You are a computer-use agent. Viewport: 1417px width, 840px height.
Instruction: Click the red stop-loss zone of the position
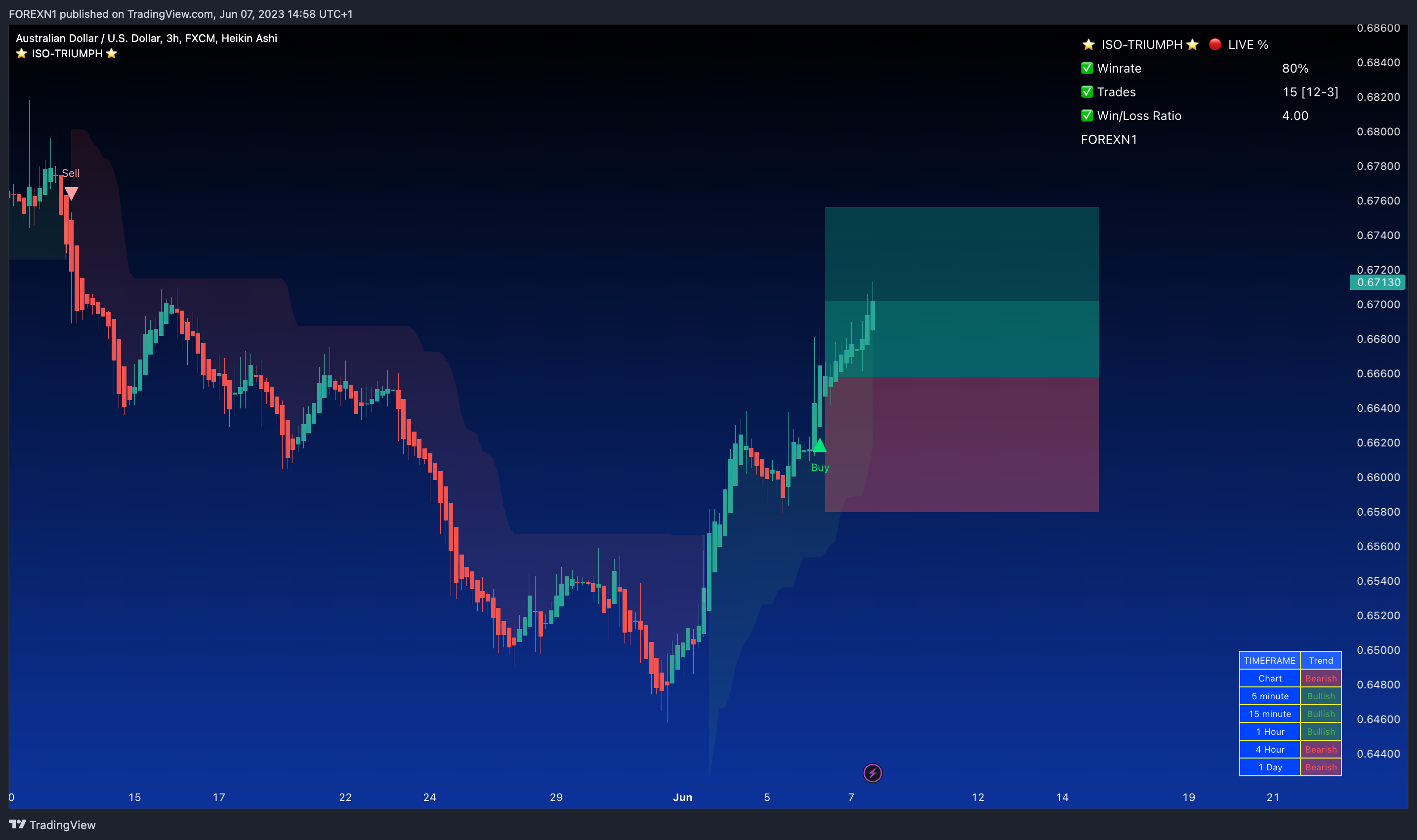[961, 444]
